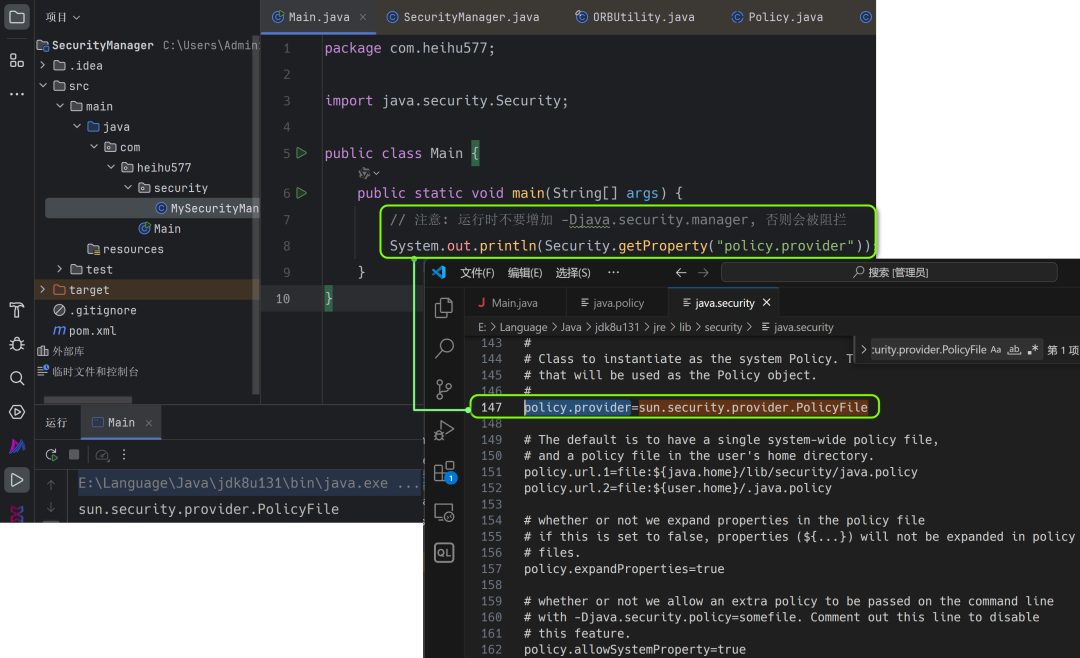
Task: Open VS Code Run and Debug icon
Action: (444, 431)
